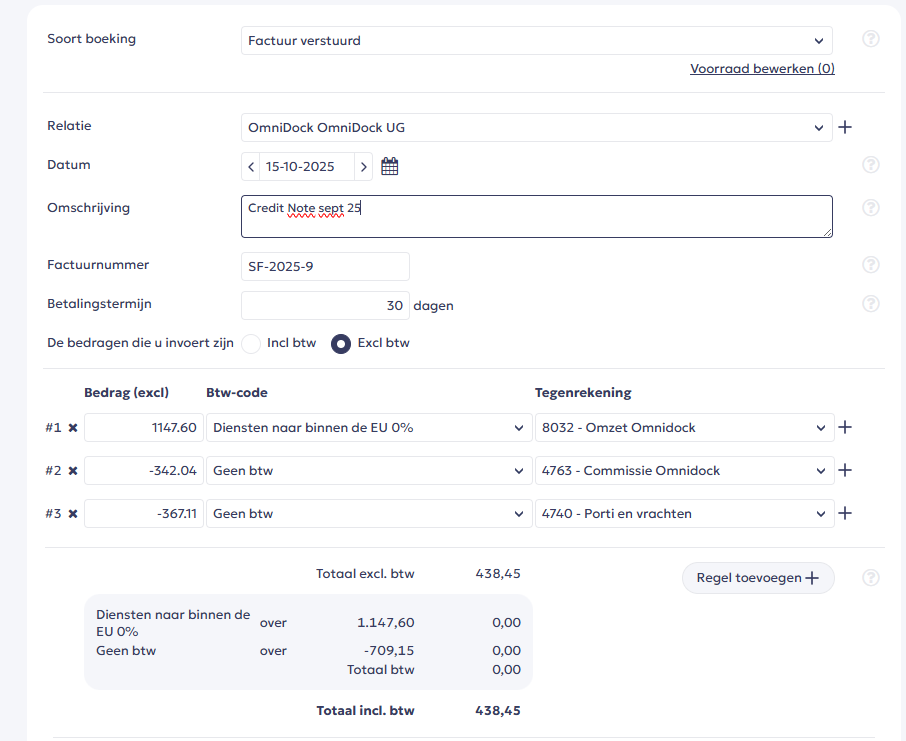Delete booking line #3 with X

click(x=72, y=514)
